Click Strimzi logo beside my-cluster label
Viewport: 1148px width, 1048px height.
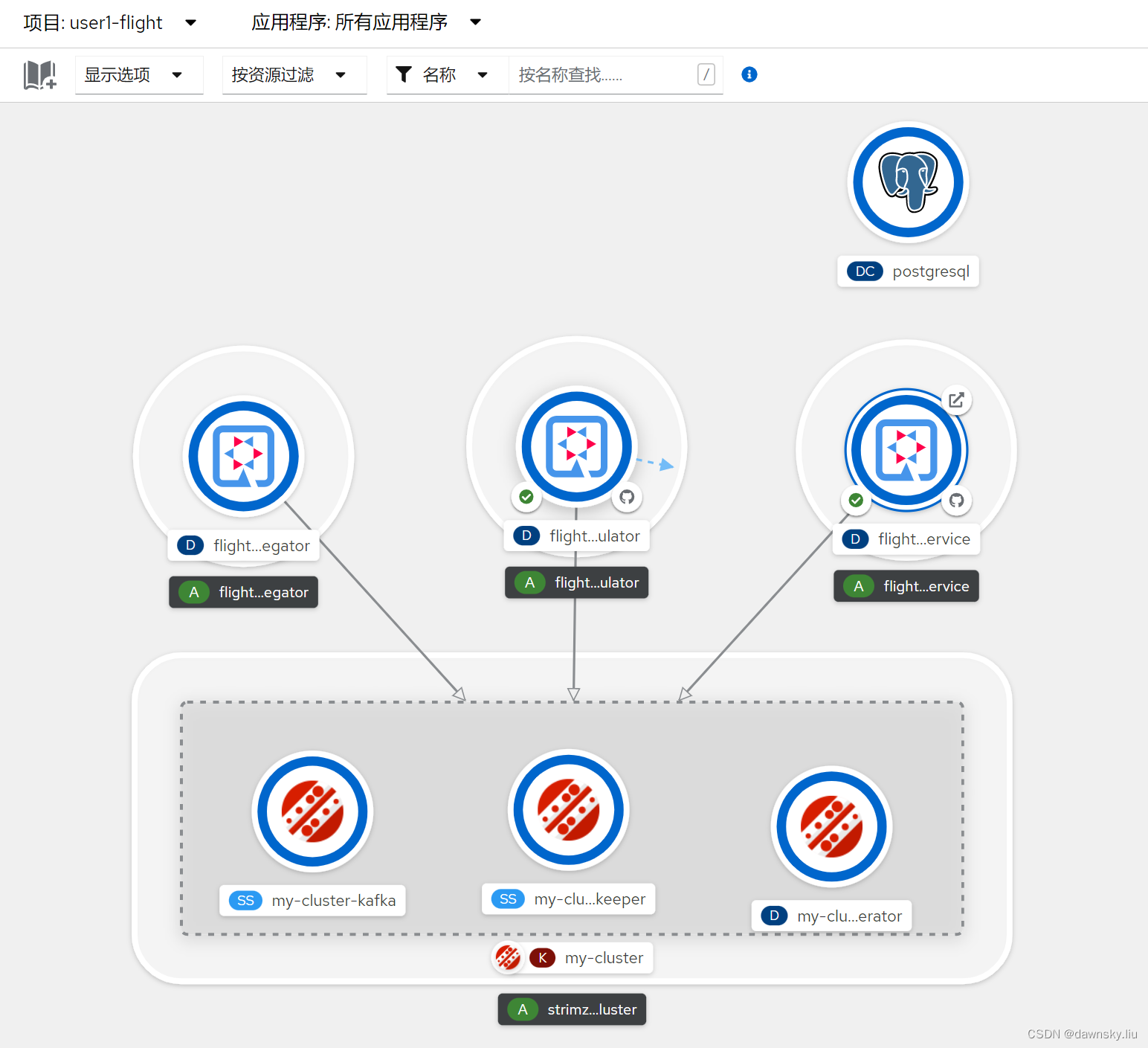[508, 957]
